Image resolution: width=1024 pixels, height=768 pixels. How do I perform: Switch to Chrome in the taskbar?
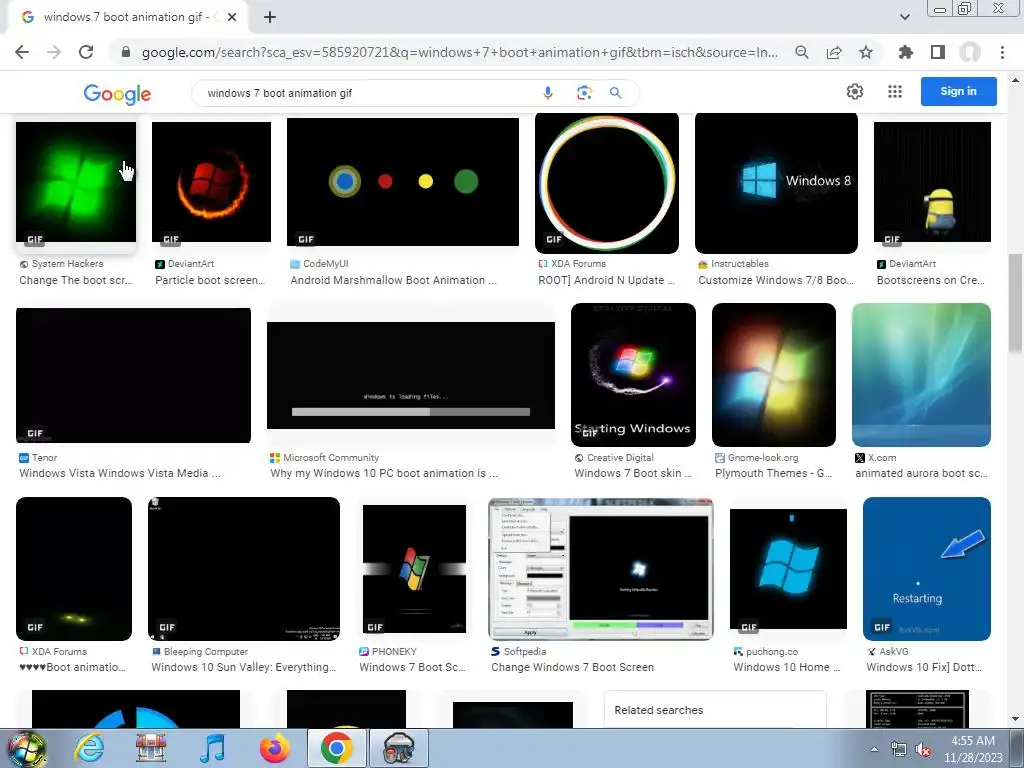[336, 748]
